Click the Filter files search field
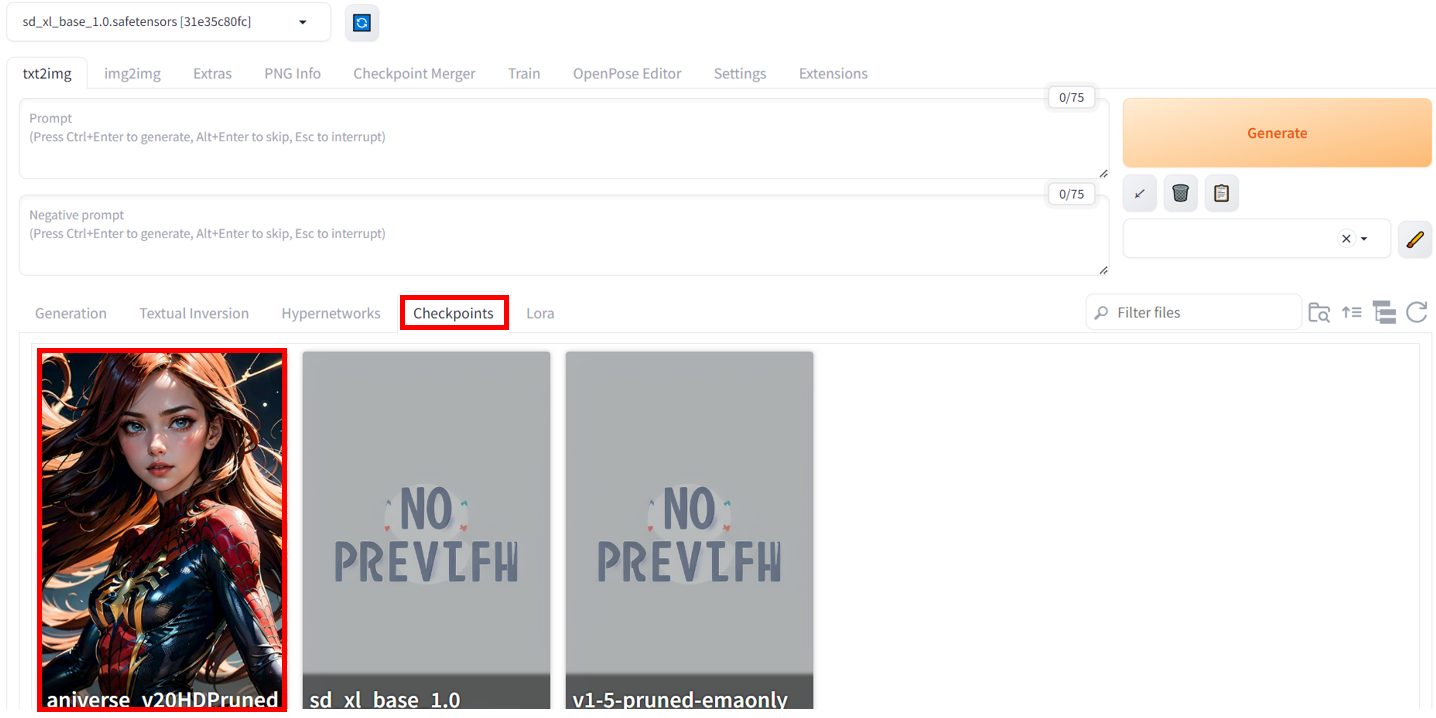Screen dimensions: 1436x718 point(1194,313)
